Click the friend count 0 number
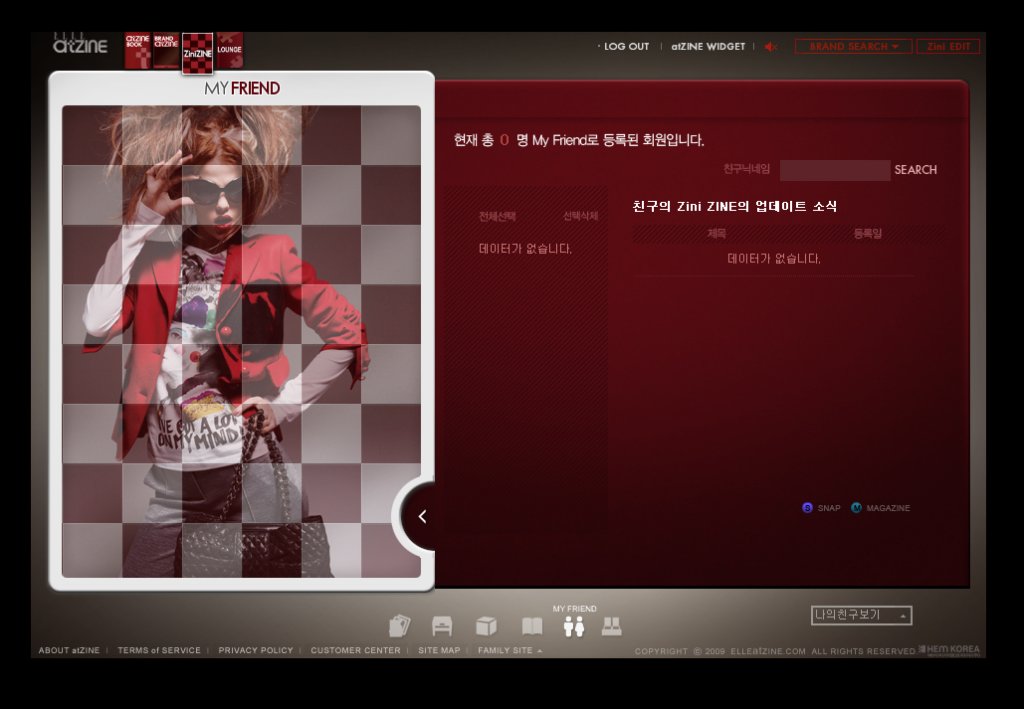This screenshot has height=709, width=1024. (x=504, y=140)
